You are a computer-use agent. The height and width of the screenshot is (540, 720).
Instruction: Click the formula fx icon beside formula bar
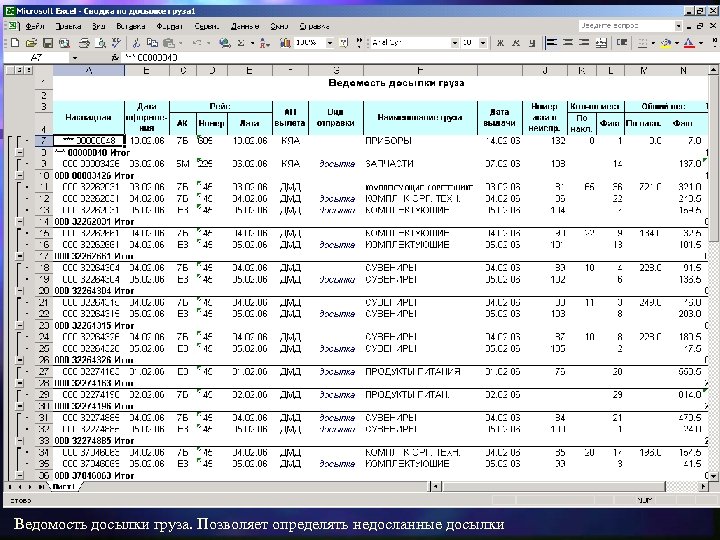click(115, 57)
